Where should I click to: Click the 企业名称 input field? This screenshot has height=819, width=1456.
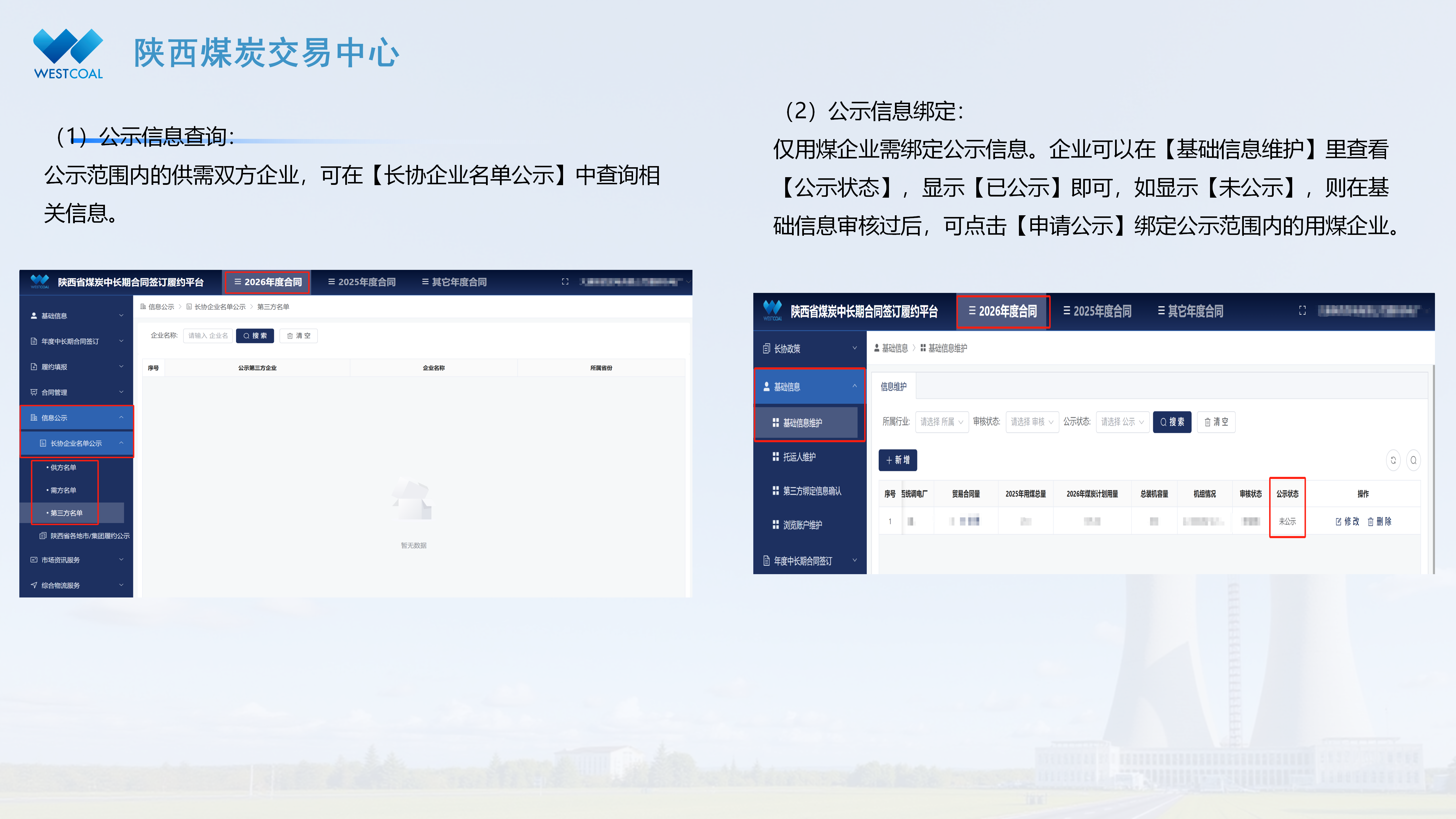tap(208, 336)
